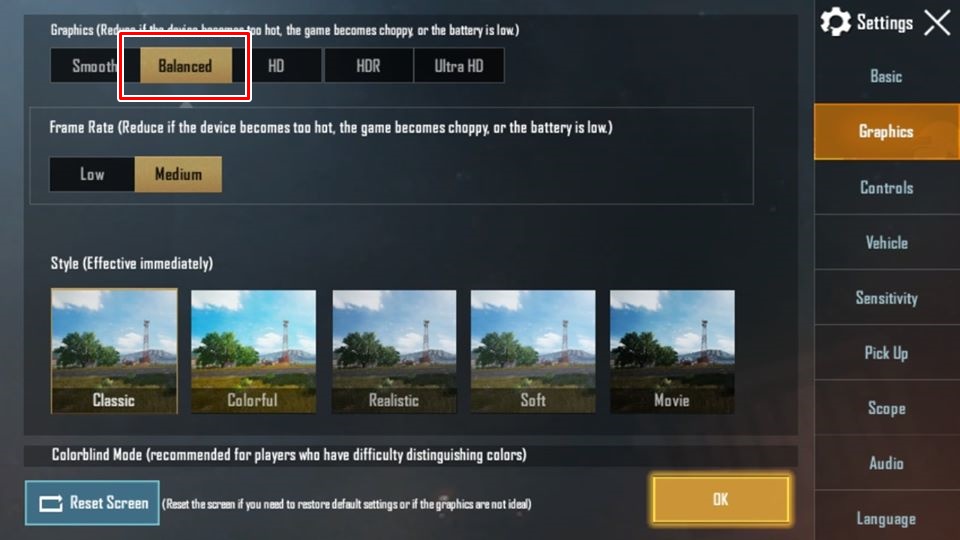
Task: Pick the Colorful style thumbnail
Action: click(253, 351)
